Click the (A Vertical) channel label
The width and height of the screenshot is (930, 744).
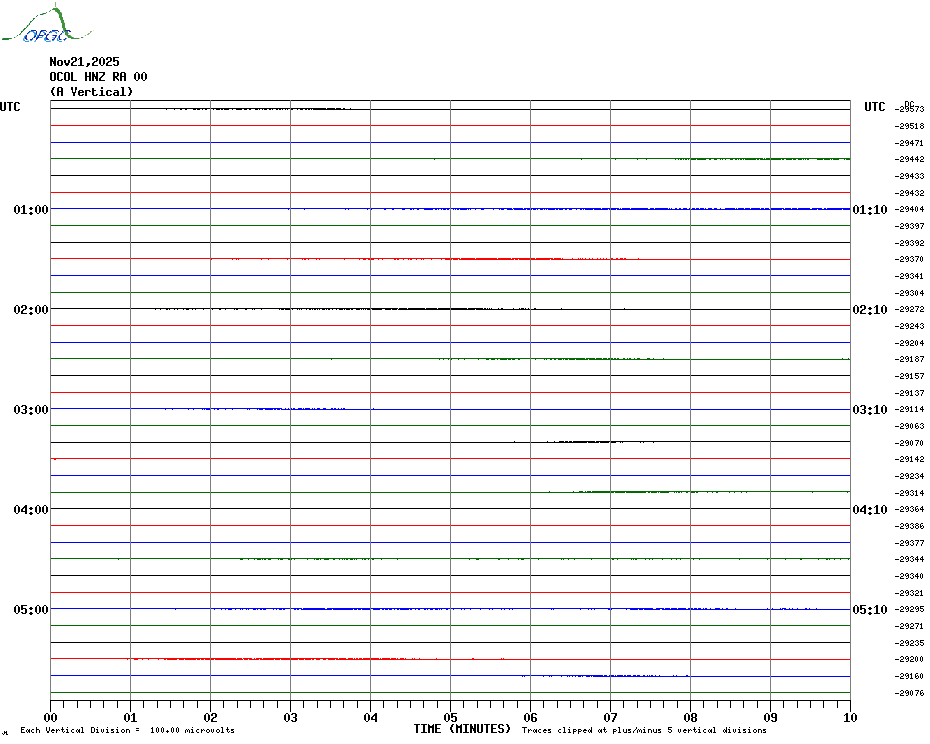pyautogui.click(x=91, y=92)
